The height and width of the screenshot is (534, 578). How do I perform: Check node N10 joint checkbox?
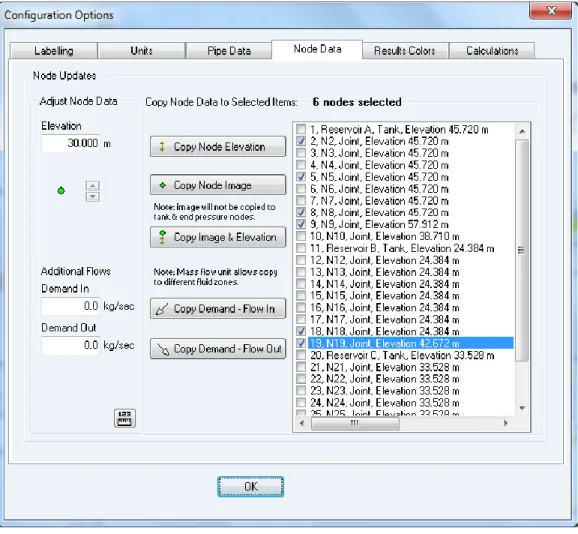(301, 236)
